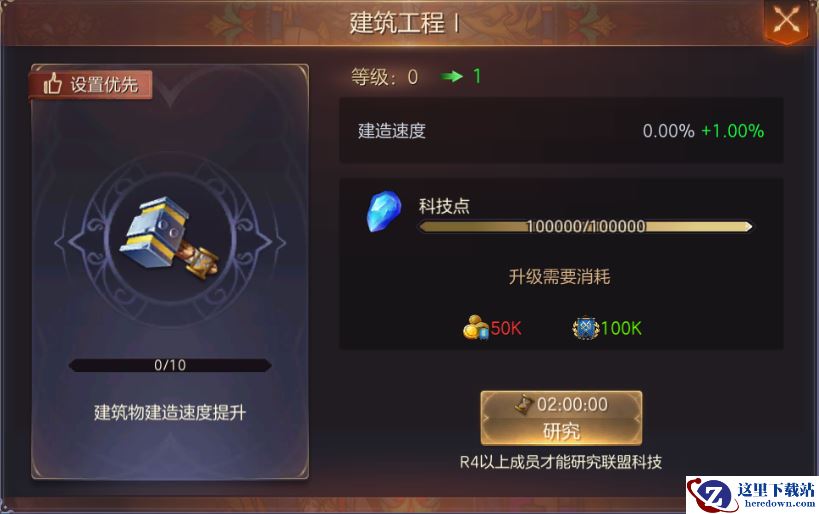Click the blue crystal tech point icon

tap(384, 211)
